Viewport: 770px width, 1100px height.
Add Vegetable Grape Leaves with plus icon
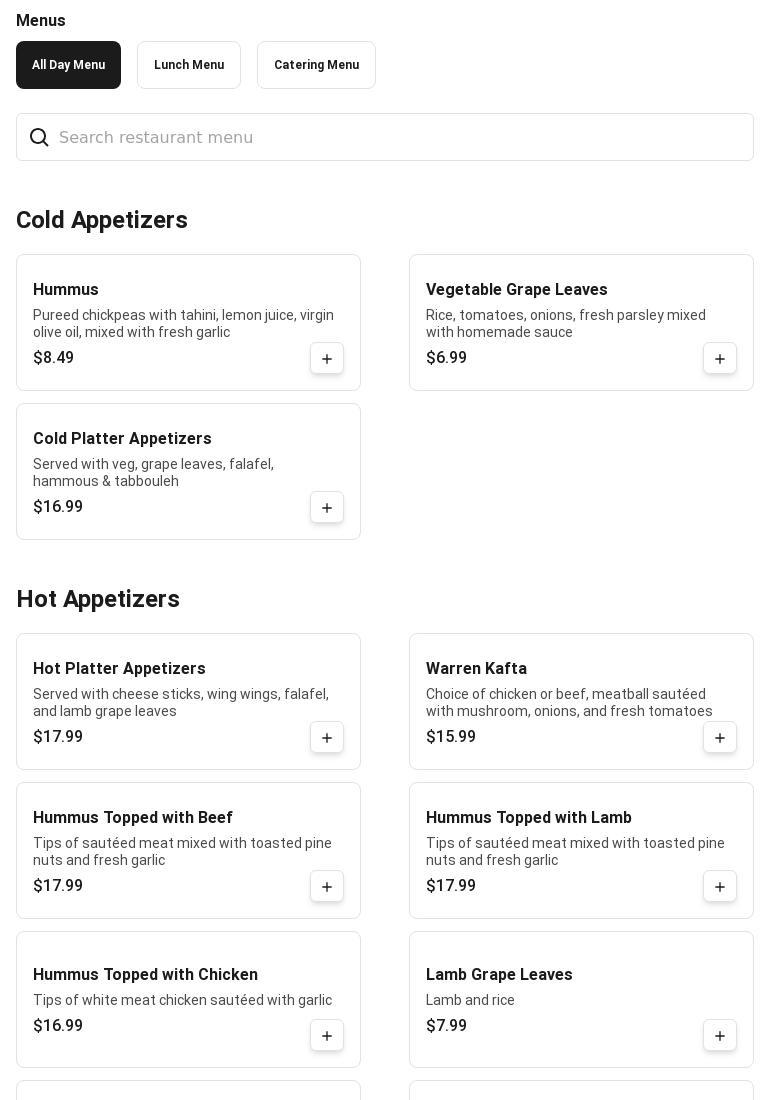[720, 359]
